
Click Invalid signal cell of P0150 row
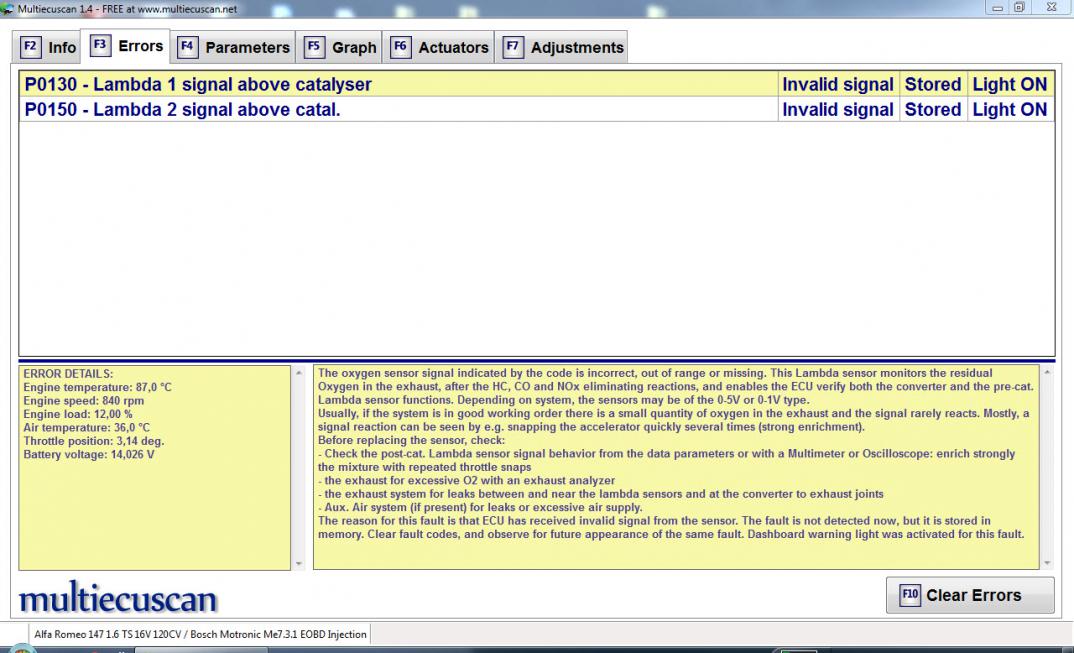[x=838, y=110]
